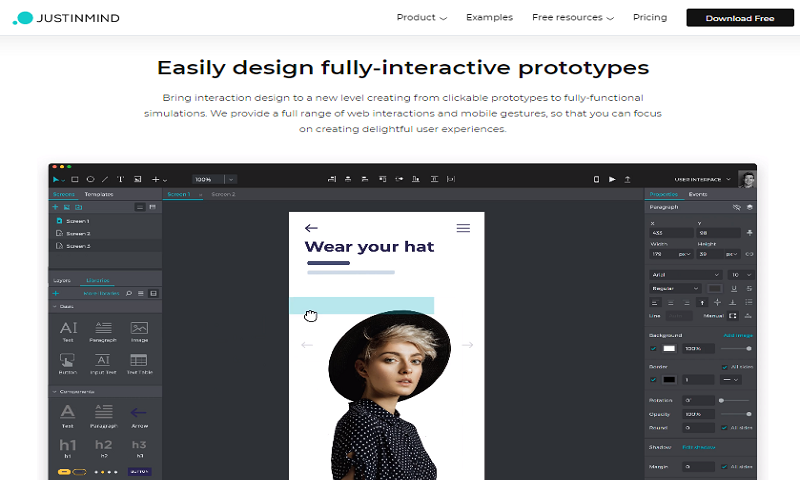Viewport: 800px width, 480px height.
Task: Switch to the Events tab
Action: point(698,194)
